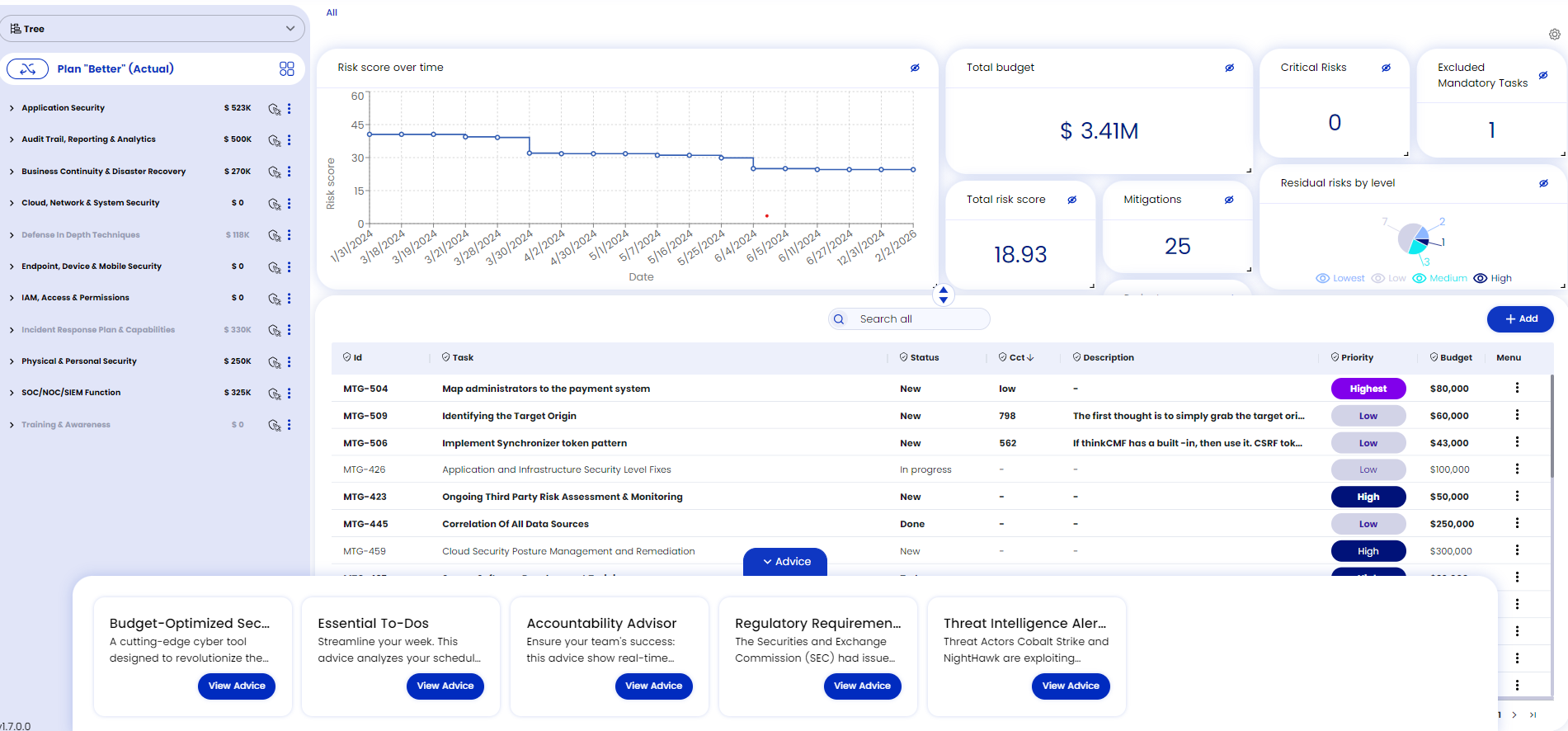View advice for Threat Intelligence Alert
Image resolution: width=1568 pixels, height=731 pixels.
[1070, 686]
